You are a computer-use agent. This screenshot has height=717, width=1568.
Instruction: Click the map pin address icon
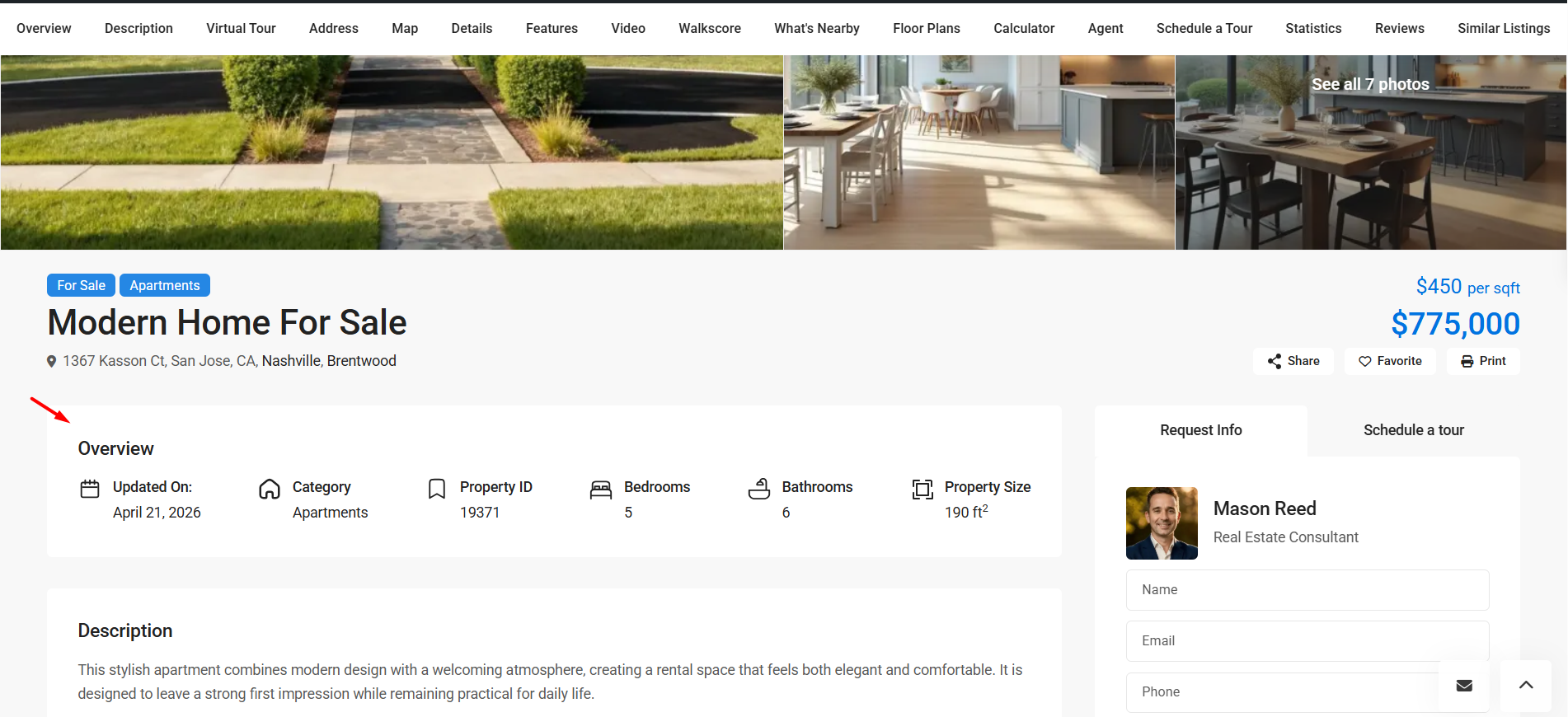[52, 361]
